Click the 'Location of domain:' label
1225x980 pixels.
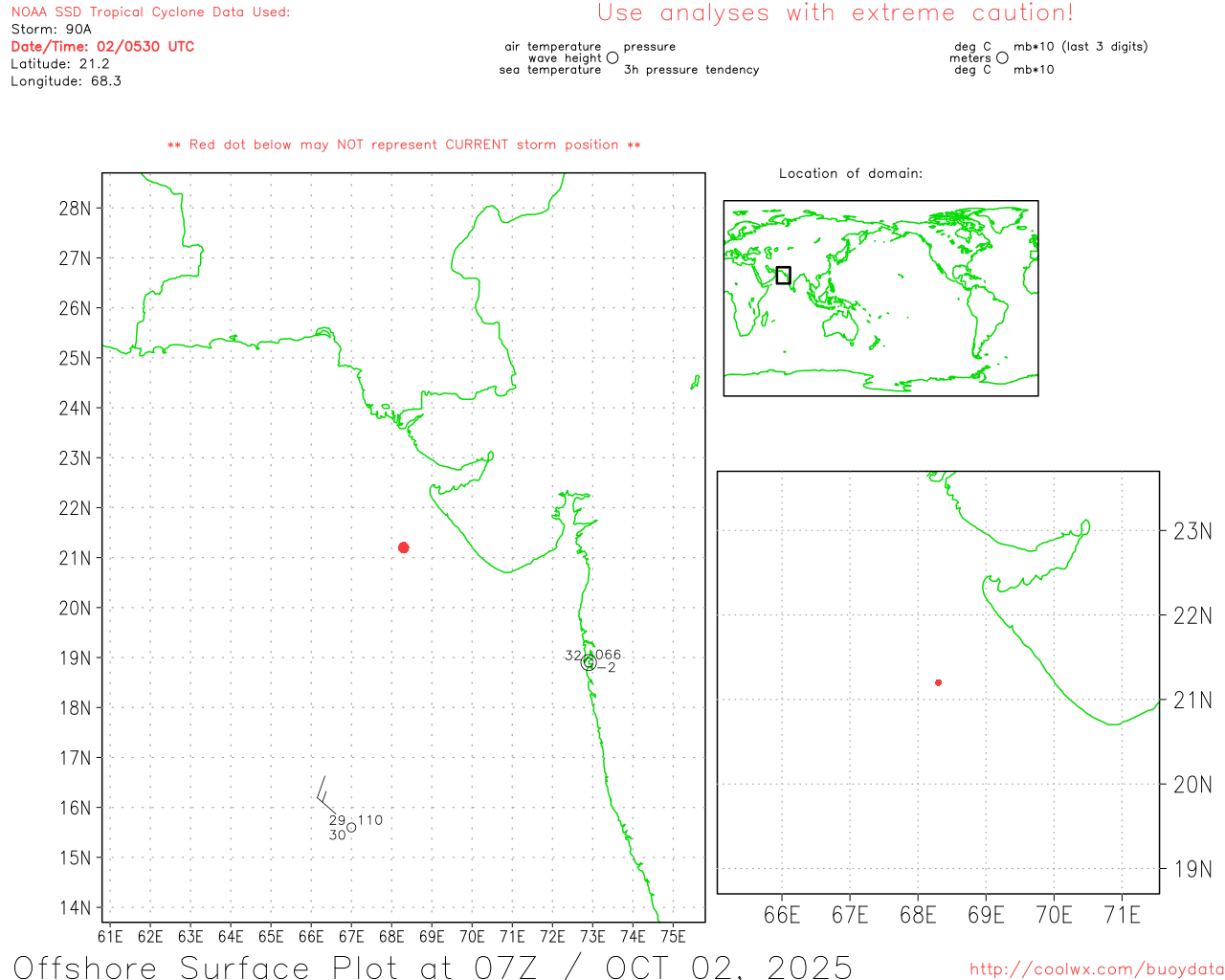pos(851,173)
